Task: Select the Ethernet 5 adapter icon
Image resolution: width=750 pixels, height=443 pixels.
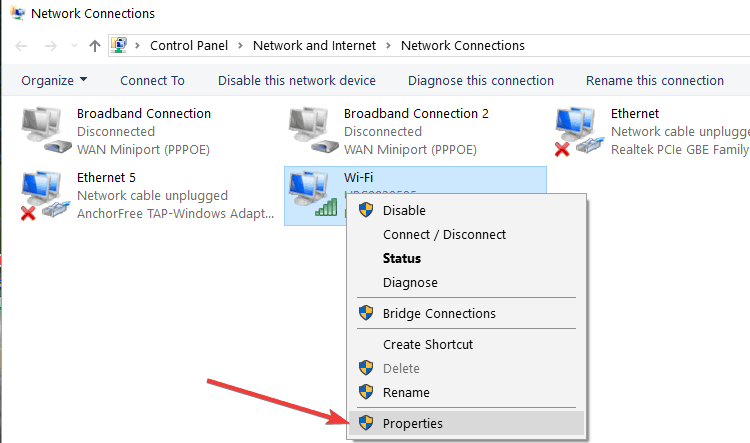Action: pyautogui.click(x=46, y=195)
